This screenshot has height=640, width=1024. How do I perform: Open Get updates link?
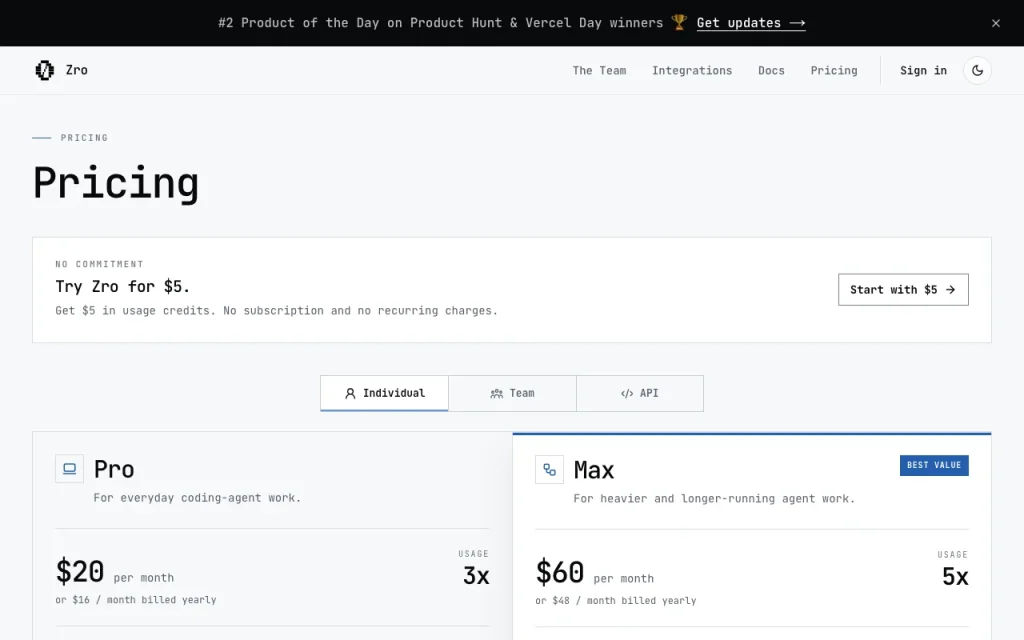tap(750, 23)
